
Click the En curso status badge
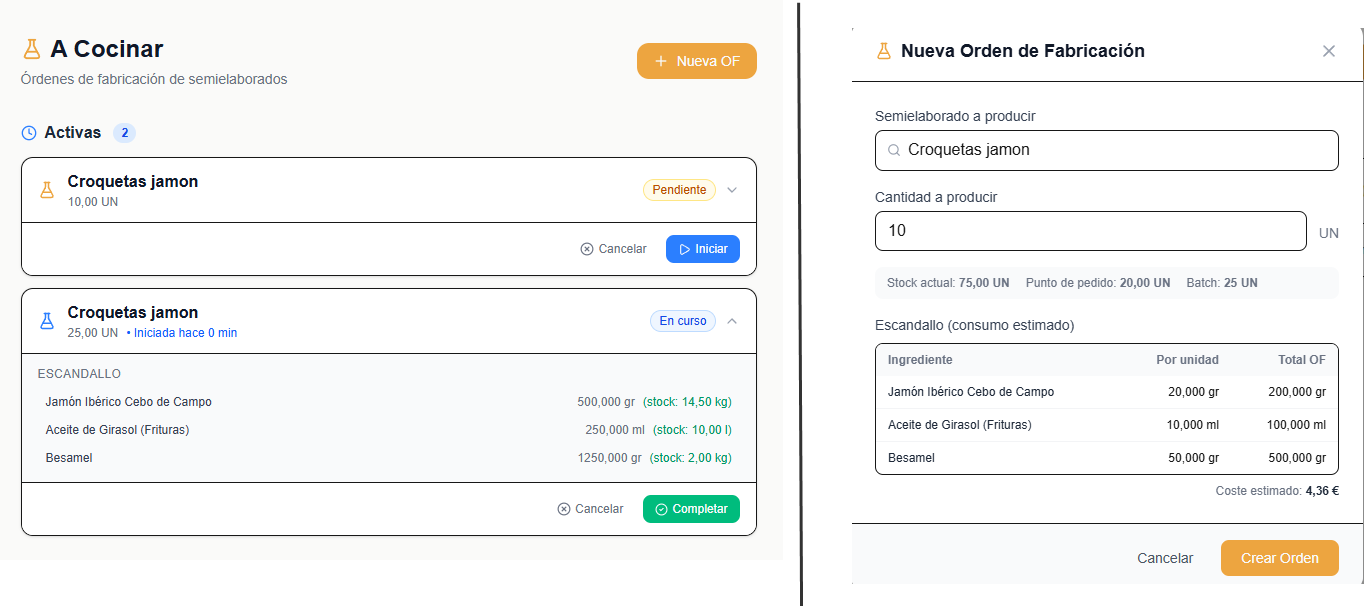(x=683, y=321)
